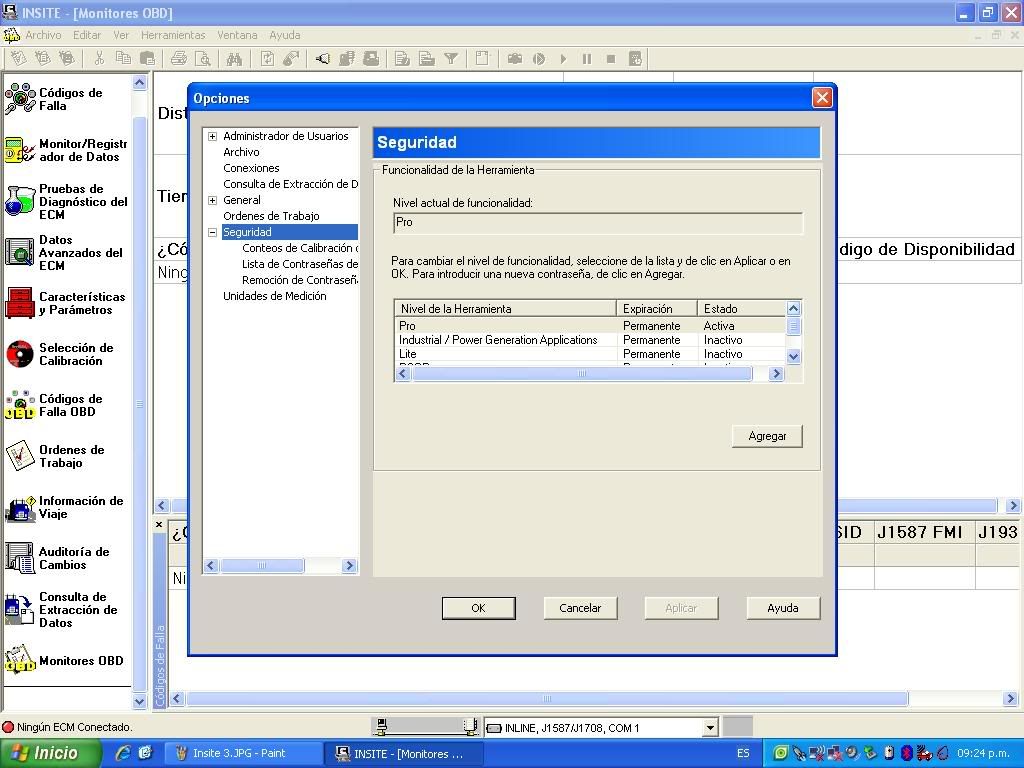Click OK in the Opciones dialog
The image size is (1024, 768).
479,608
